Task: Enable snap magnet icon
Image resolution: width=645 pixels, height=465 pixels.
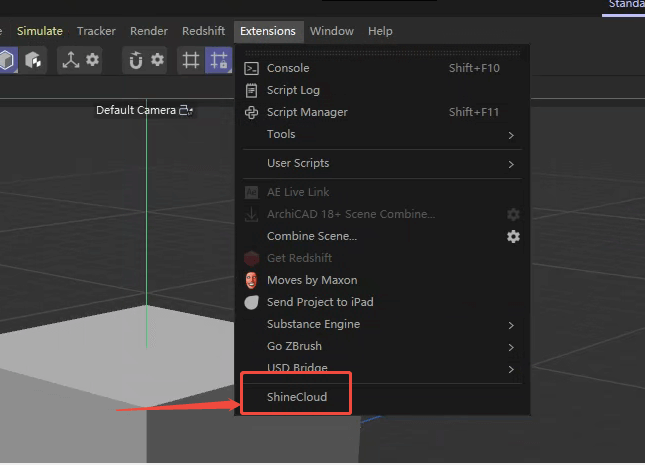Action: [136, 60]
